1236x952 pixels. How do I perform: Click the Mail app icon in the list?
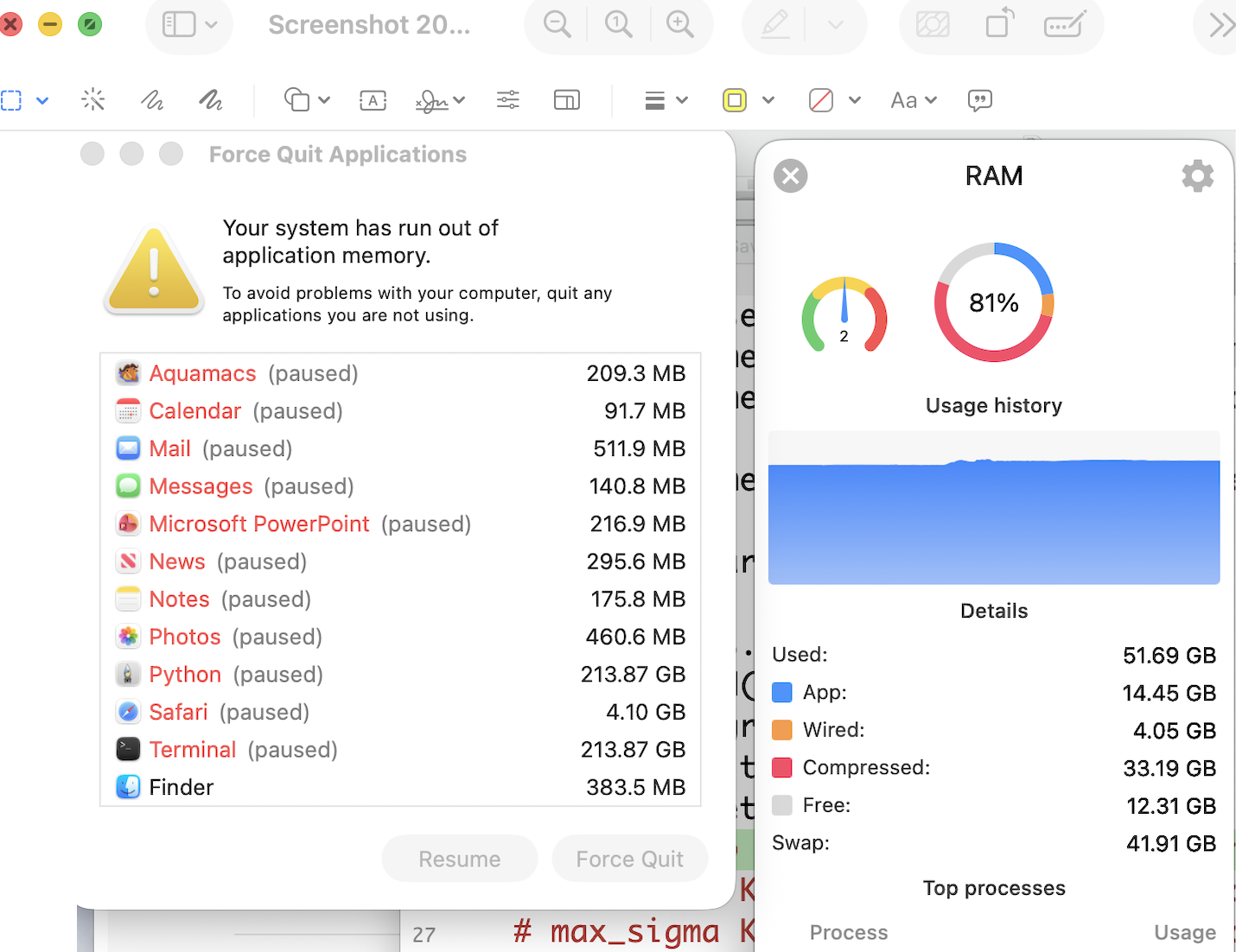pos(128,448)
